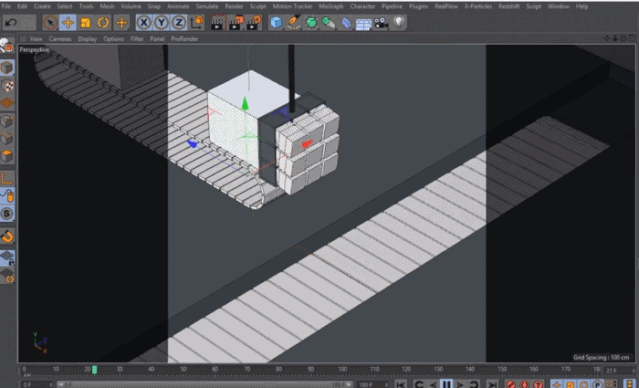Pause playback with the pause button
The image size is (639, 388).
tap(447, 384)
